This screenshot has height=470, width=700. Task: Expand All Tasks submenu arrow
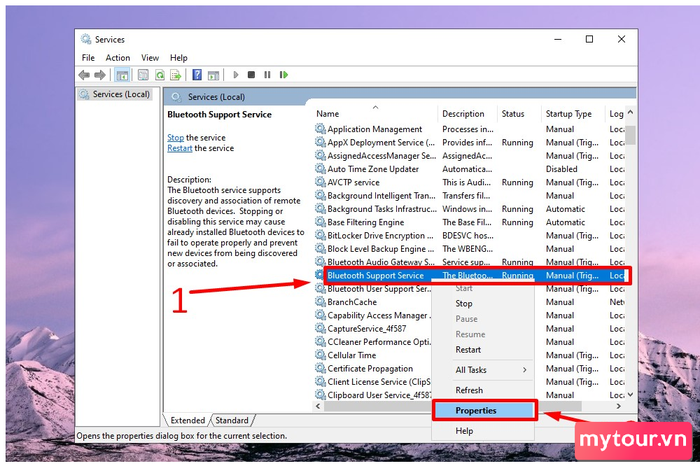[x=525, y=370]
